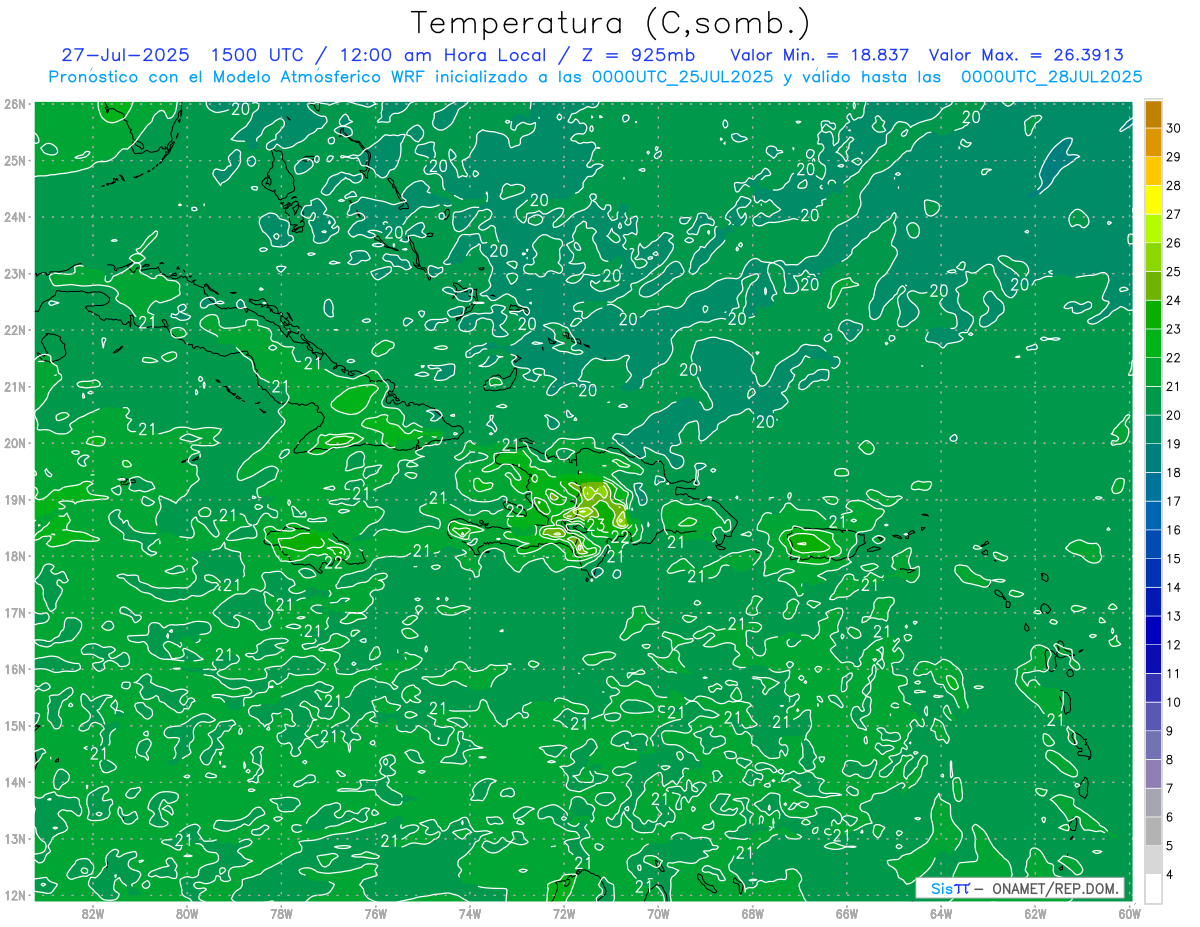This screenshot has width=1200, height=927.
Task: Click the "19N" latitude label
Action: 14,499
